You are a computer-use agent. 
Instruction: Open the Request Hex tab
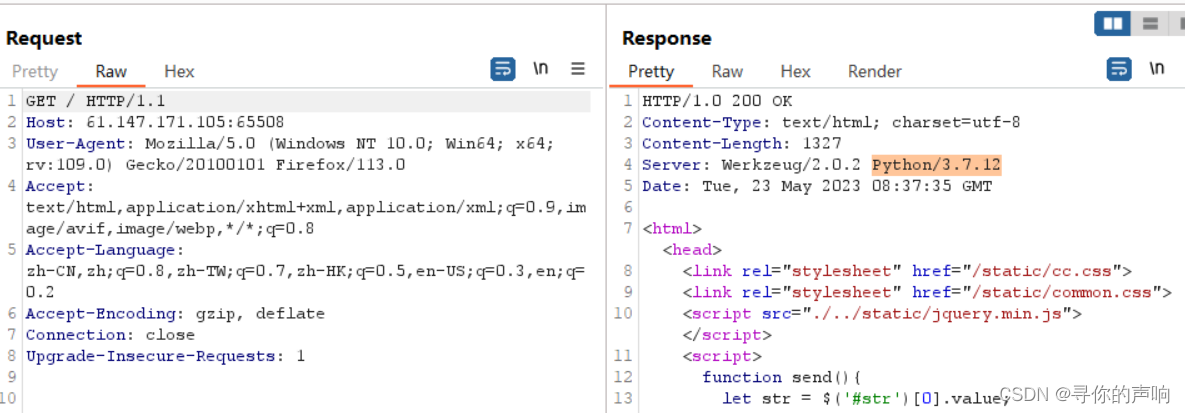[x=179, y=72]
